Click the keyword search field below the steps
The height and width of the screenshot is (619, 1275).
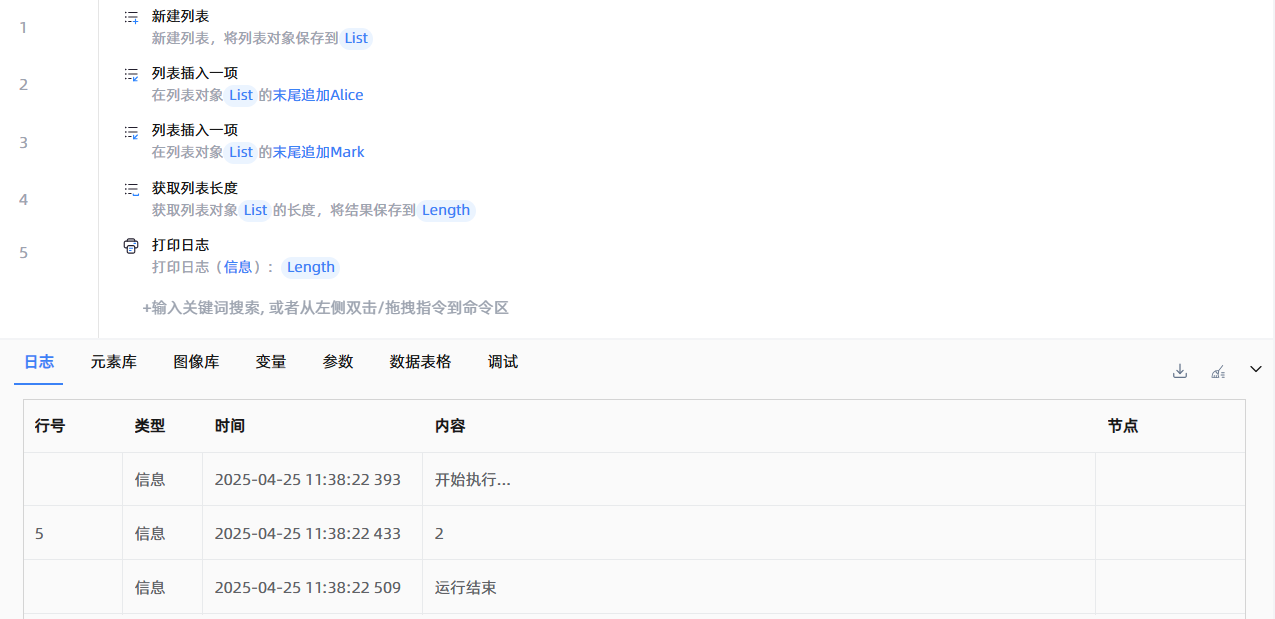coord(326,308)
